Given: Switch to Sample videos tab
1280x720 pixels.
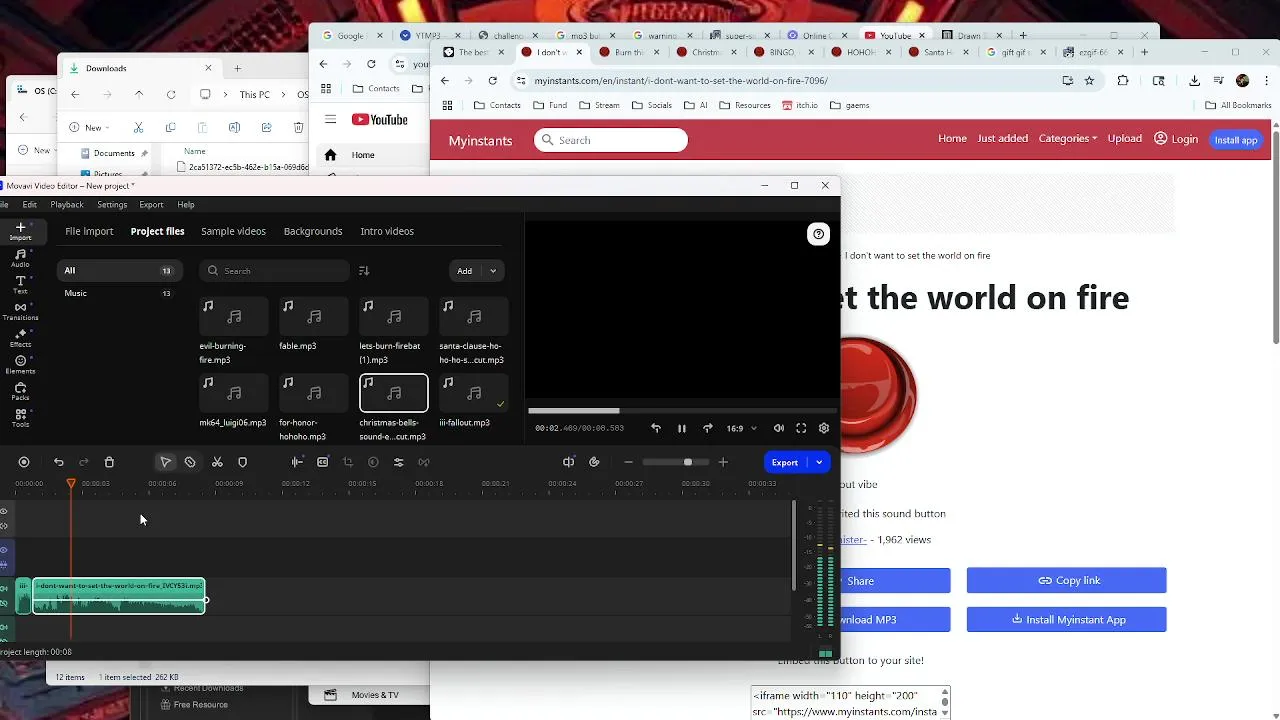Looking at the screenshot, I should point(233,231).
